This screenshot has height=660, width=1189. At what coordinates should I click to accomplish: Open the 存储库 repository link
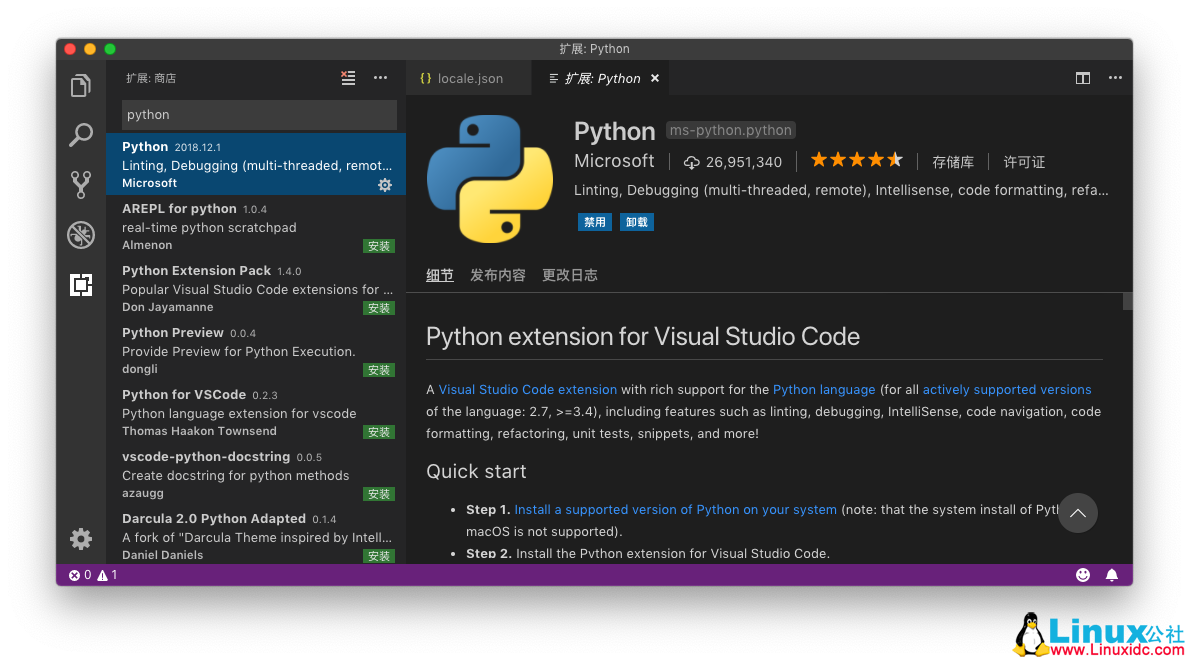click(953, 162)
